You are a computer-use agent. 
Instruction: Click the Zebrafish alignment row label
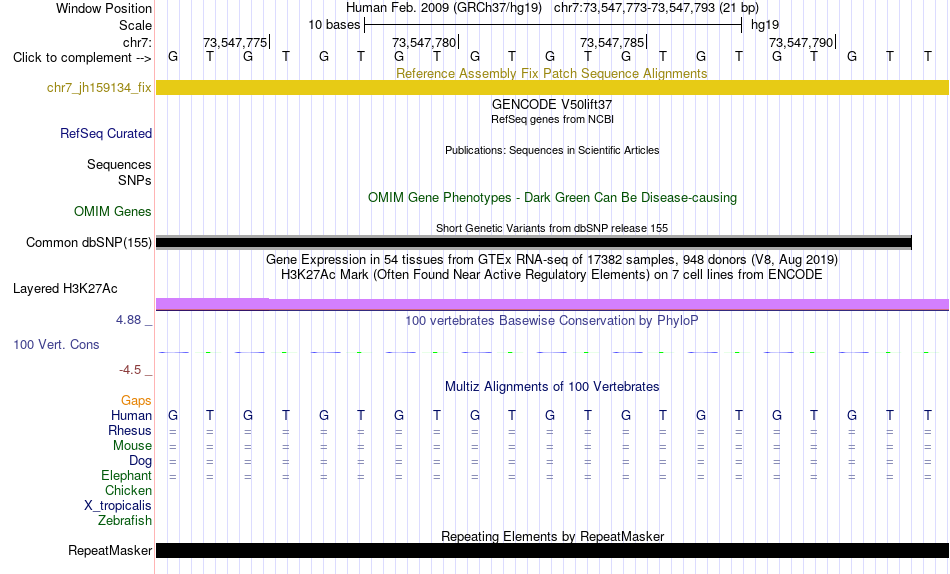[125, 521]
